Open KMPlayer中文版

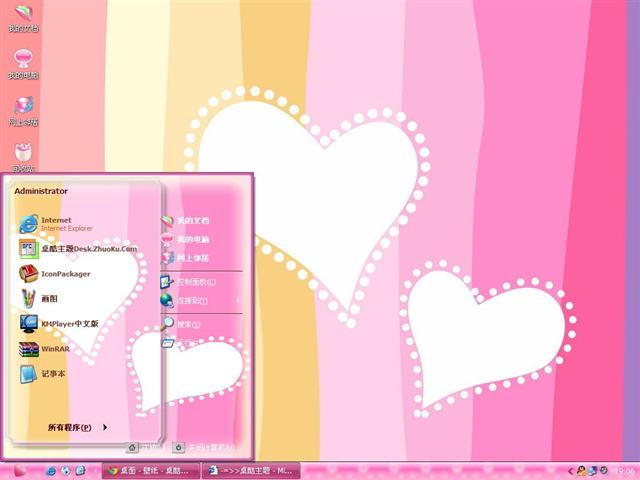point(59,324)
